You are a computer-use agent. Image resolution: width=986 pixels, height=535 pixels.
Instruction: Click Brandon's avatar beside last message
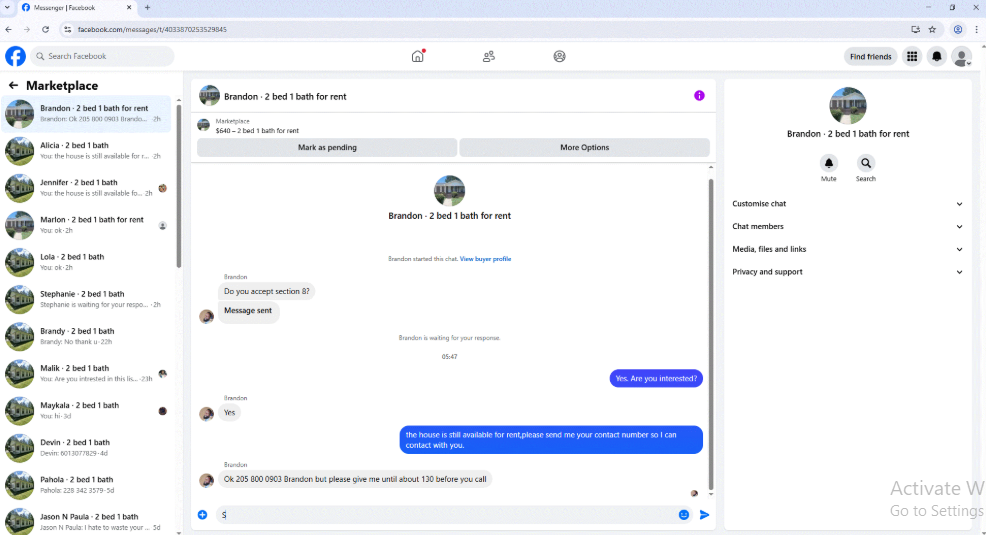[x=206, y=480]
